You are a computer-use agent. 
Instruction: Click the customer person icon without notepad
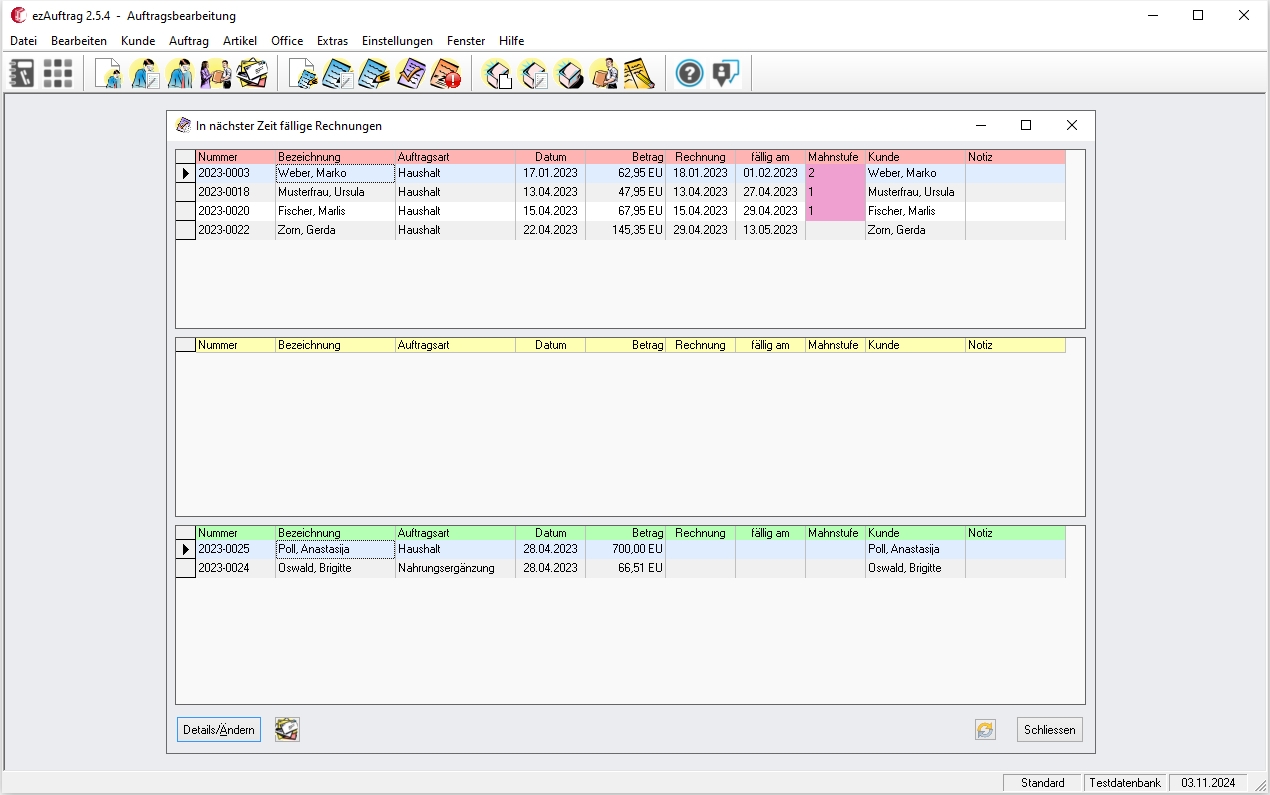[180, 73]
